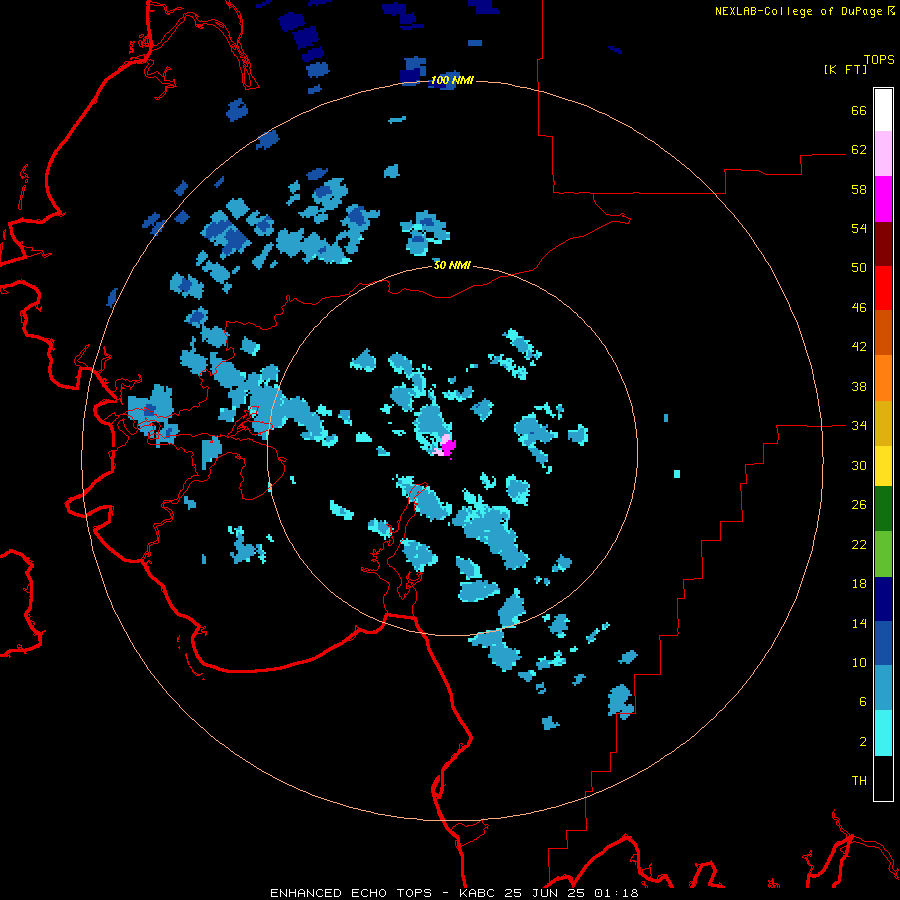Select the dark green legend swatch
The image size is (900, 900).
coord(883,509)
